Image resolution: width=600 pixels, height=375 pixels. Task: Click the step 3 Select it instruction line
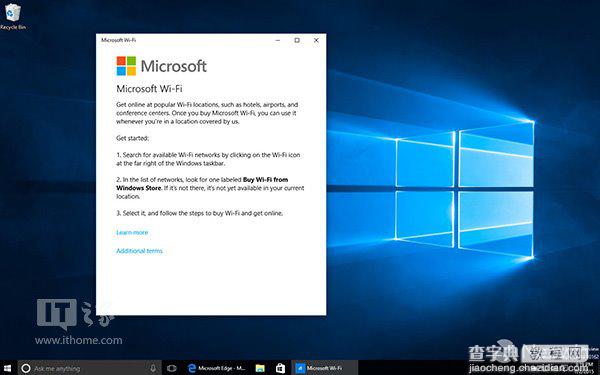click(200, 213)
